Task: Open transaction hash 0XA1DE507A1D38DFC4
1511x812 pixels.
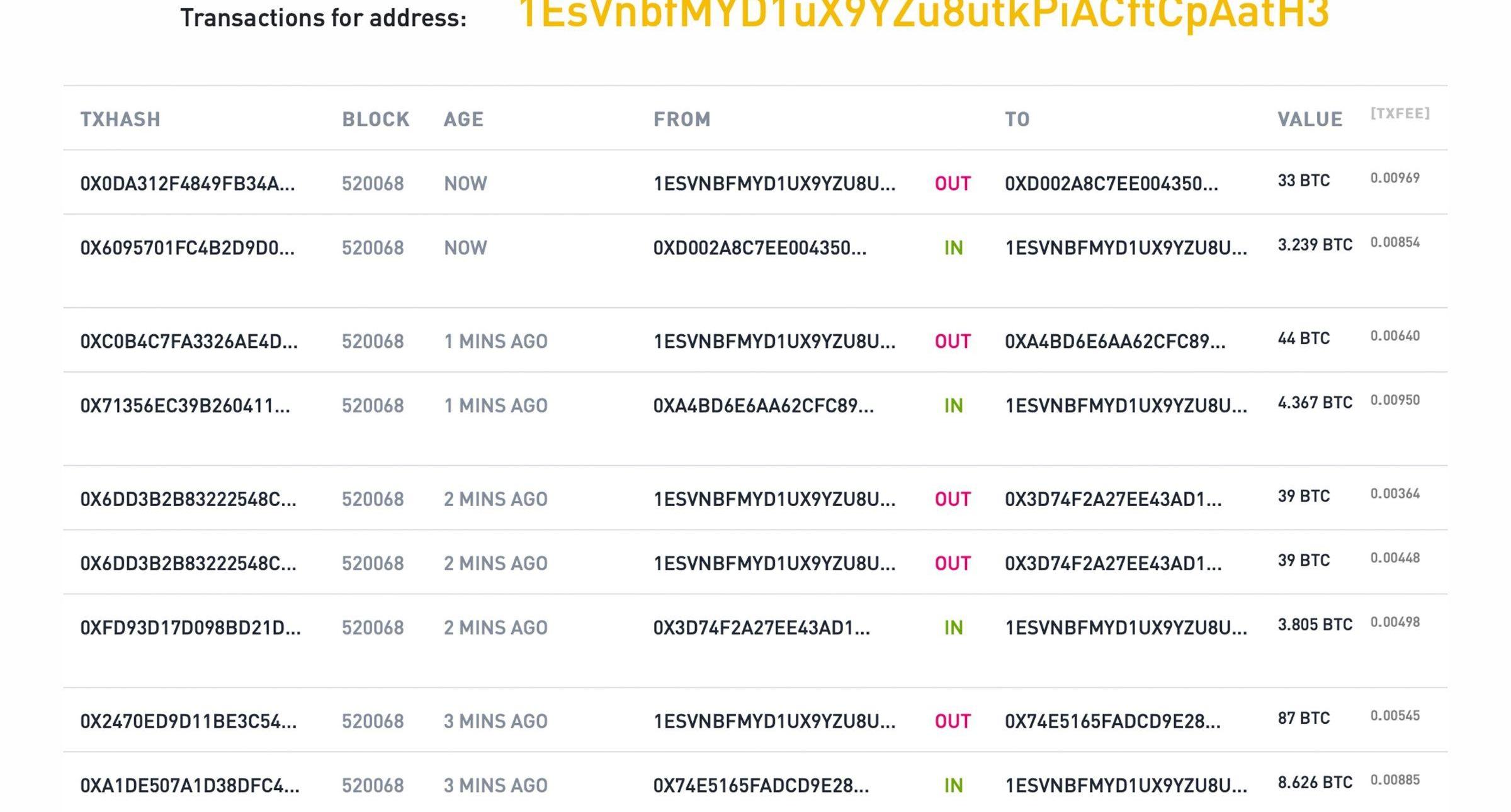Action: (x=190, y=786)
